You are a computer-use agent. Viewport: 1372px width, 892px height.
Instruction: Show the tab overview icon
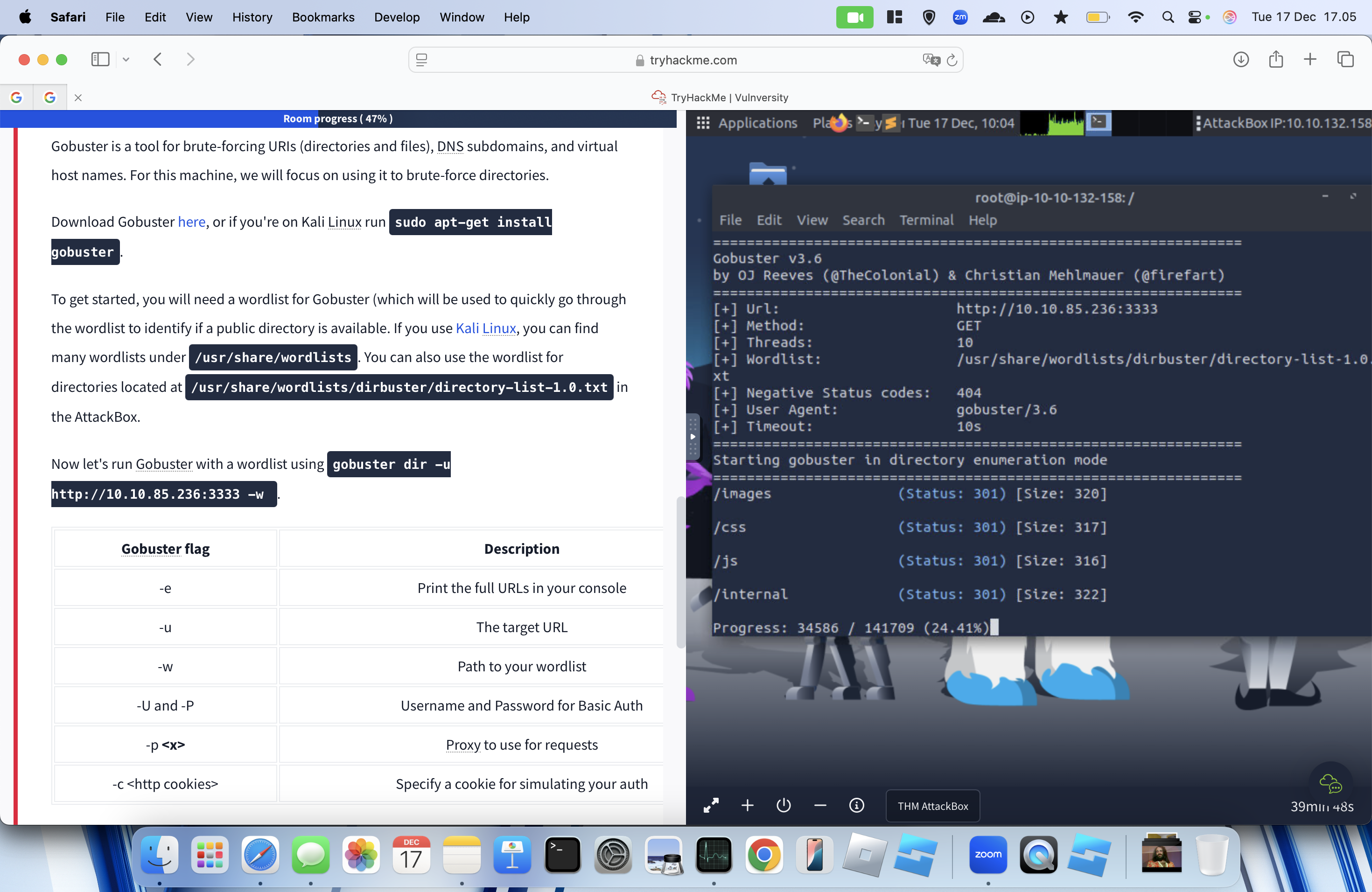point(1345,59)
